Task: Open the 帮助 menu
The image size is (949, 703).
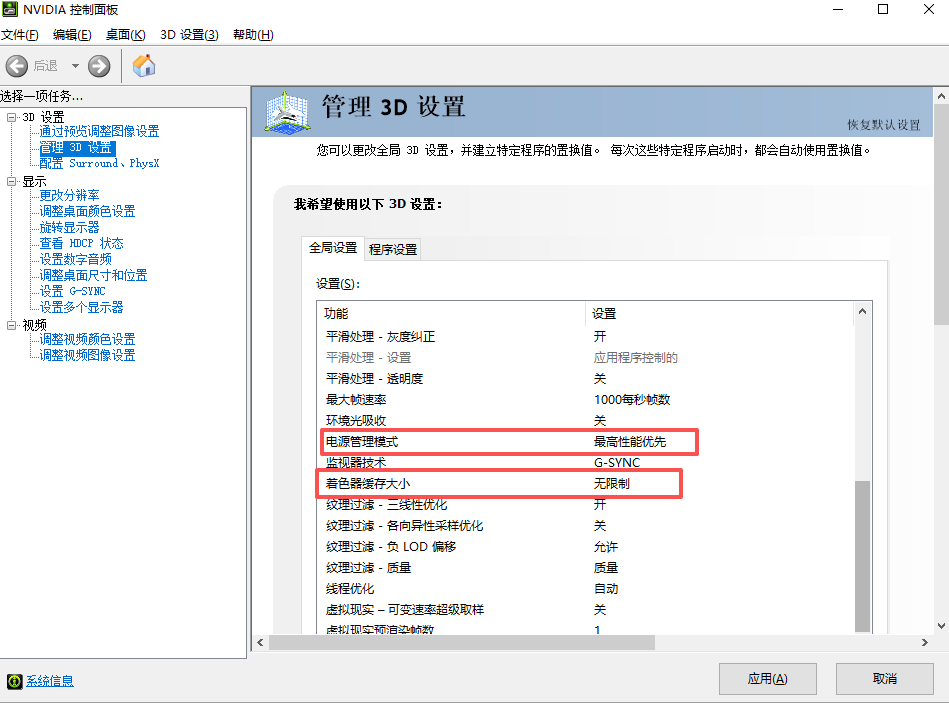Action: (252, 35)
